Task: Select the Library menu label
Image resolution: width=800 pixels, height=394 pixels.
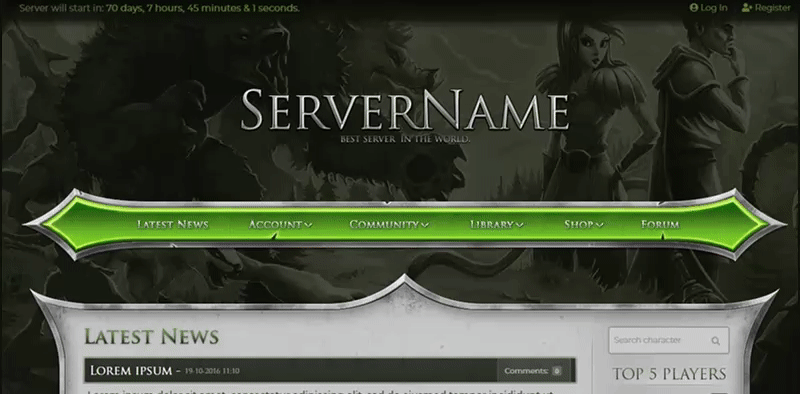Action: pyautogui.click(x=492, y=225)
